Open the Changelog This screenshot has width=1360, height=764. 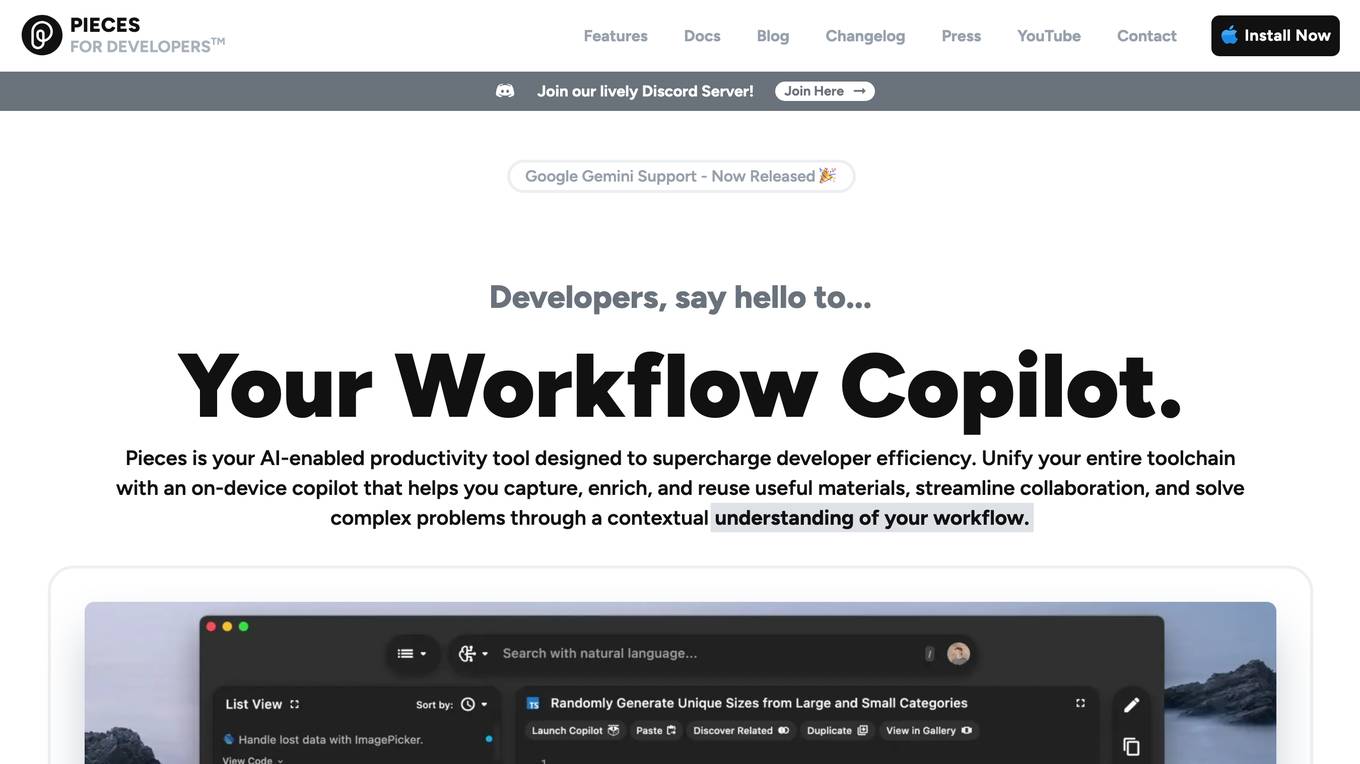coord(865,36)
